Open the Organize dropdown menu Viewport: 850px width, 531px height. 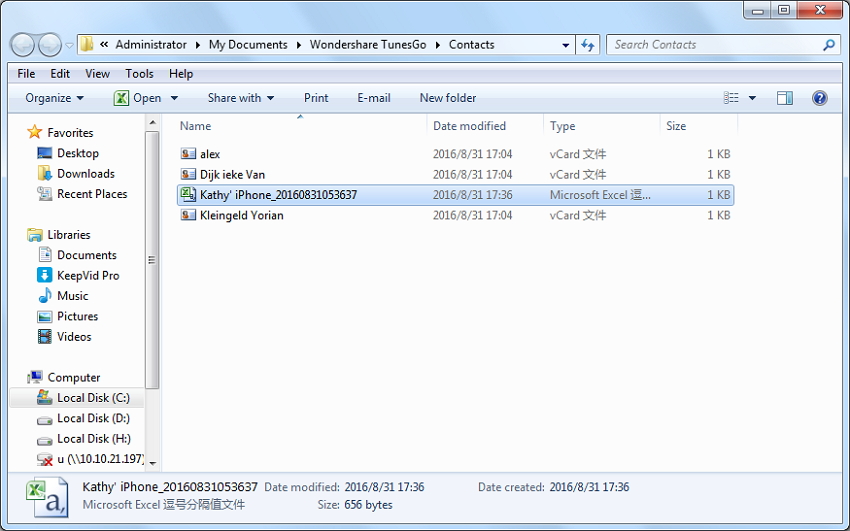click(54, 98)
